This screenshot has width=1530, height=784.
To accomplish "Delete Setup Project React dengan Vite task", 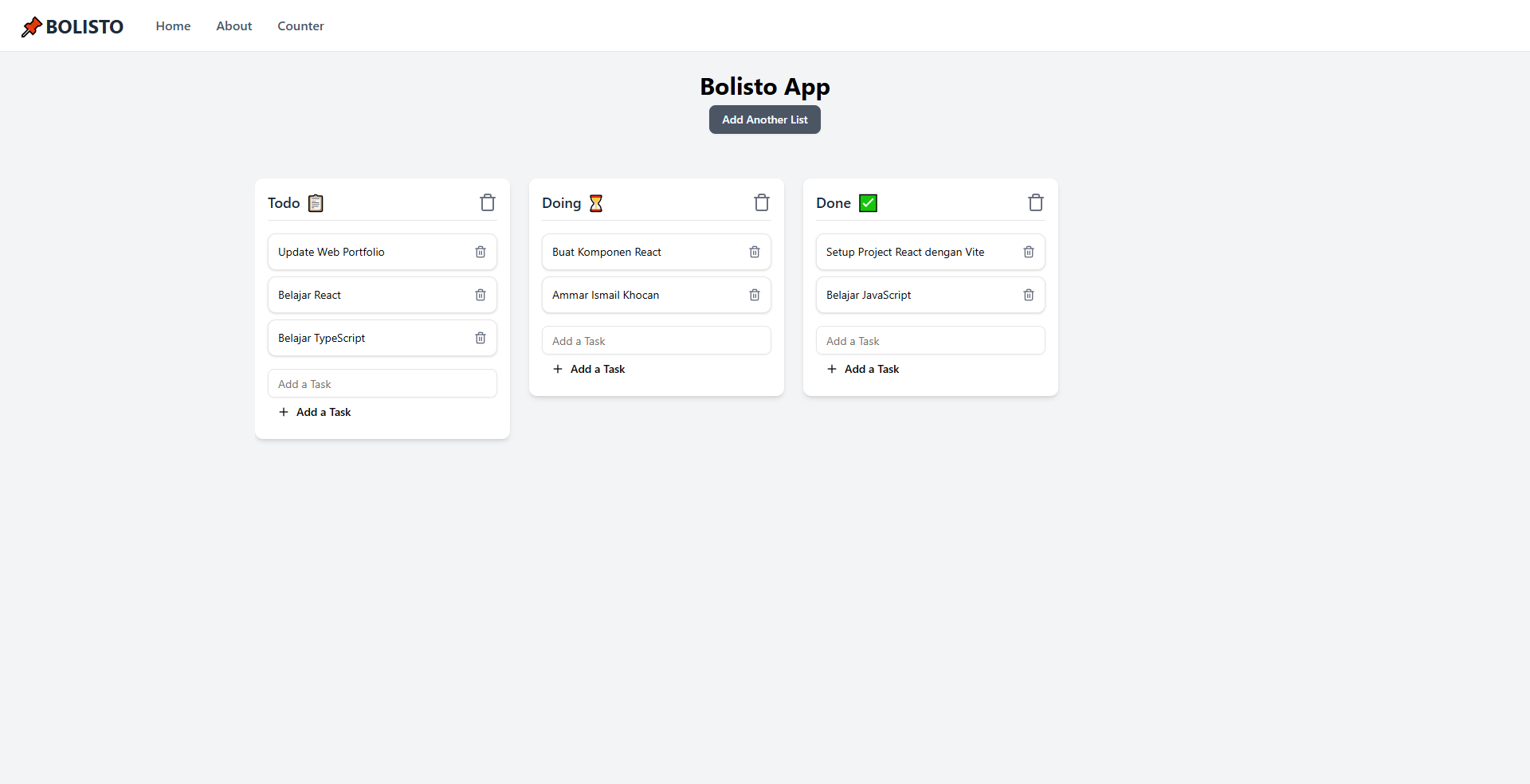I will pos(1029,252).
